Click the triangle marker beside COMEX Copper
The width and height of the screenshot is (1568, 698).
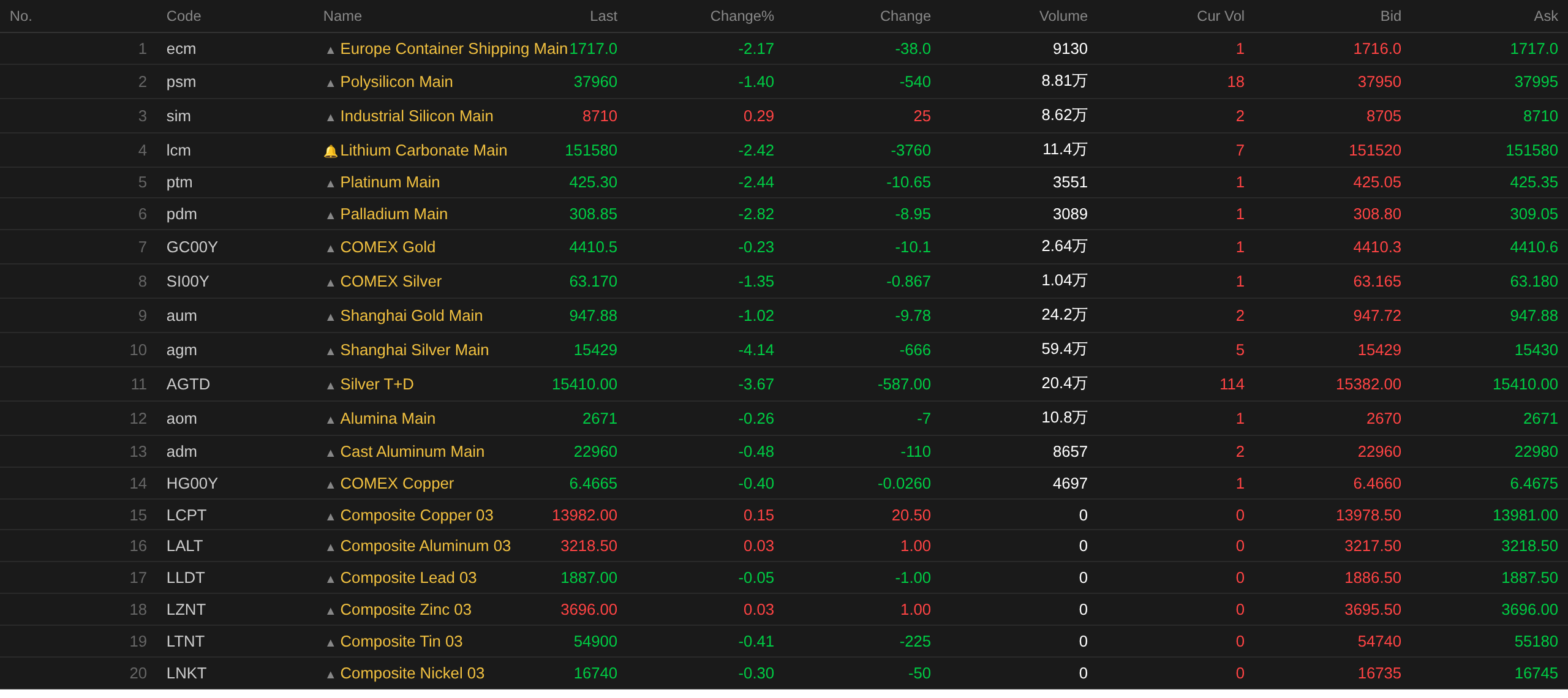point(331,485)
